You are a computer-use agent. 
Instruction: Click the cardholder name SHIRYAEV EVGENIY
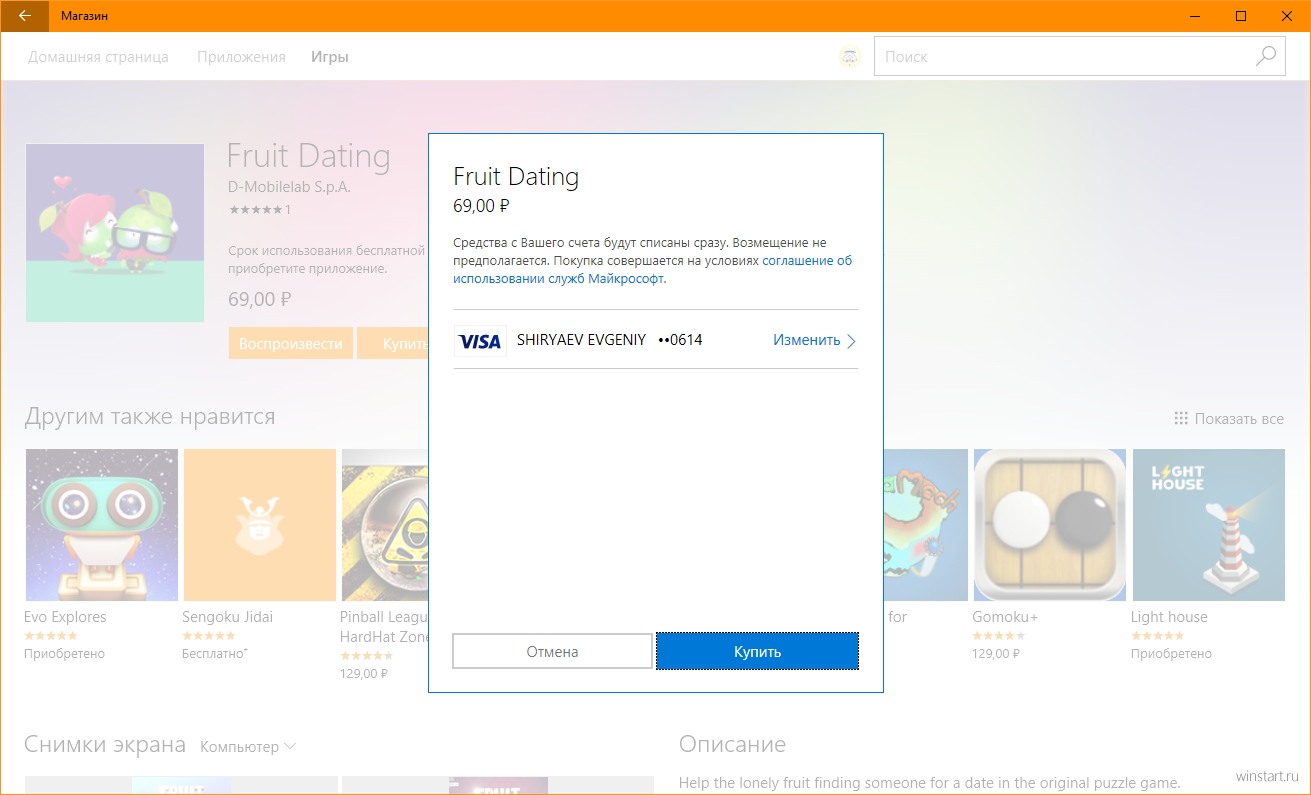click(581, 340)
